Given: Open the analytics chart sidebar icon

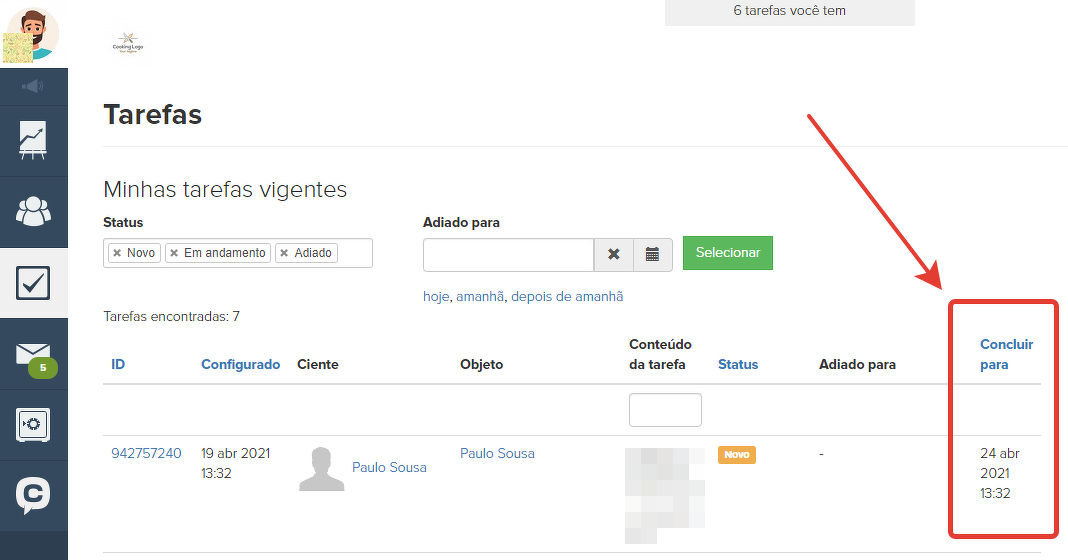Looking at the screenshot, I should (33, 141).
